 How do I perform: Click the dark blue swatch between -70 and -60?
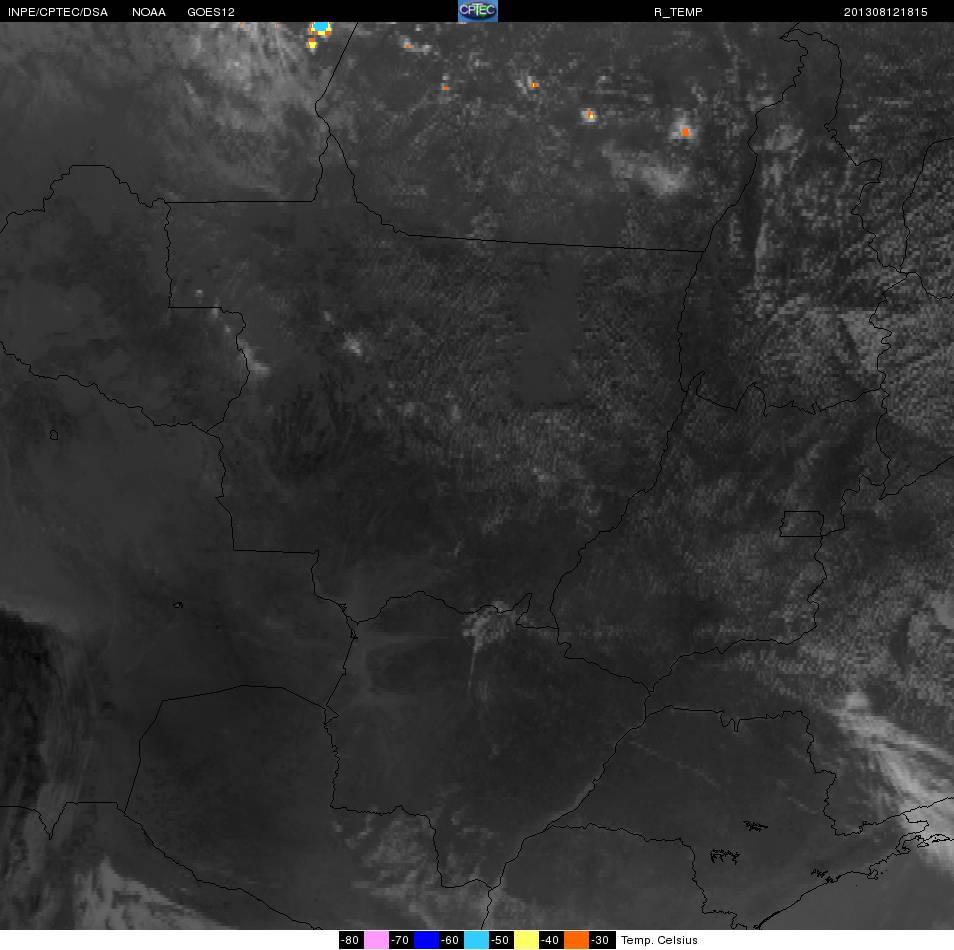tap(426, 940)
